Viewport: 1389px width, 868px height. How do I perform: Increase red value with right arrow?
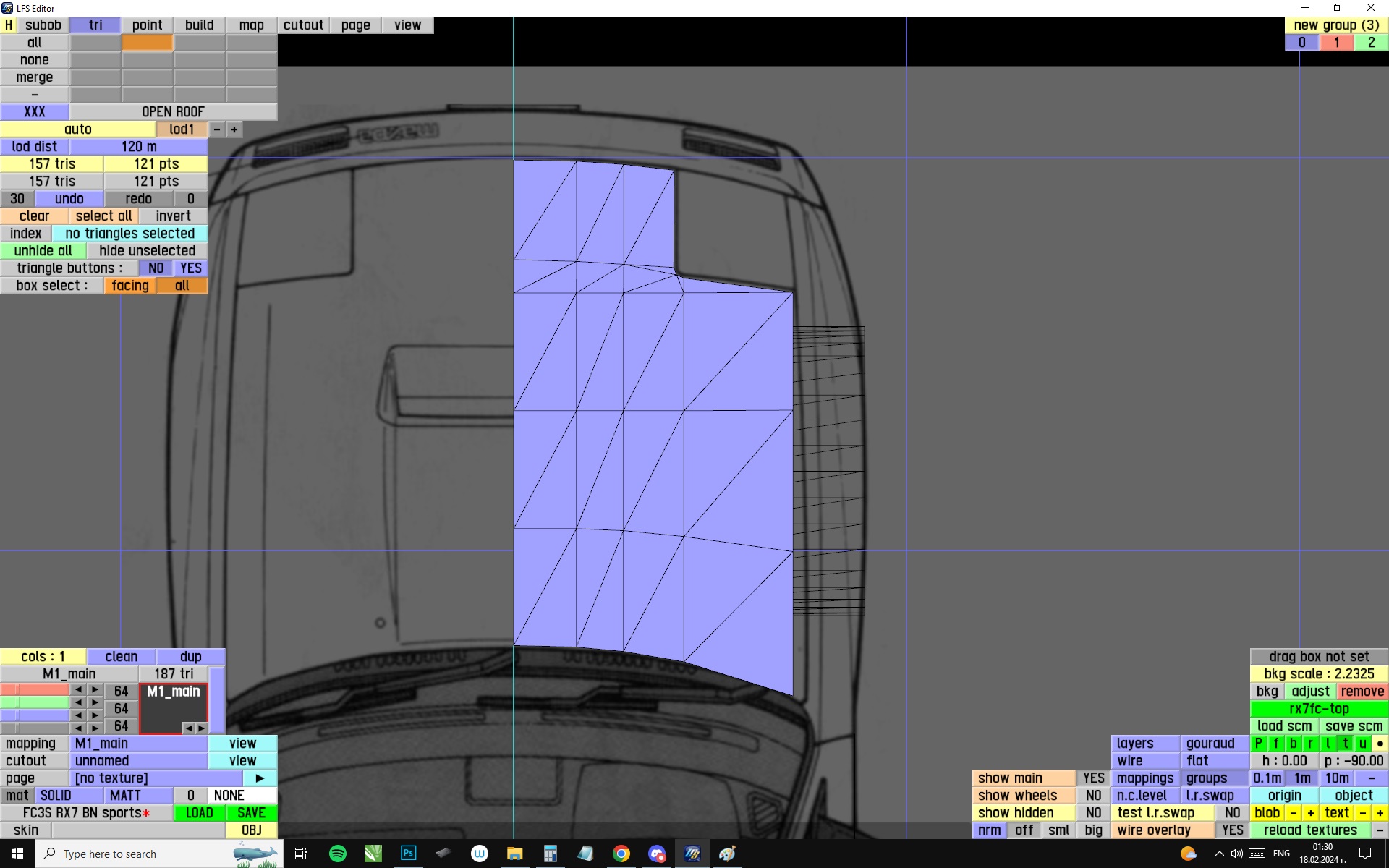[x=95, y=690]
